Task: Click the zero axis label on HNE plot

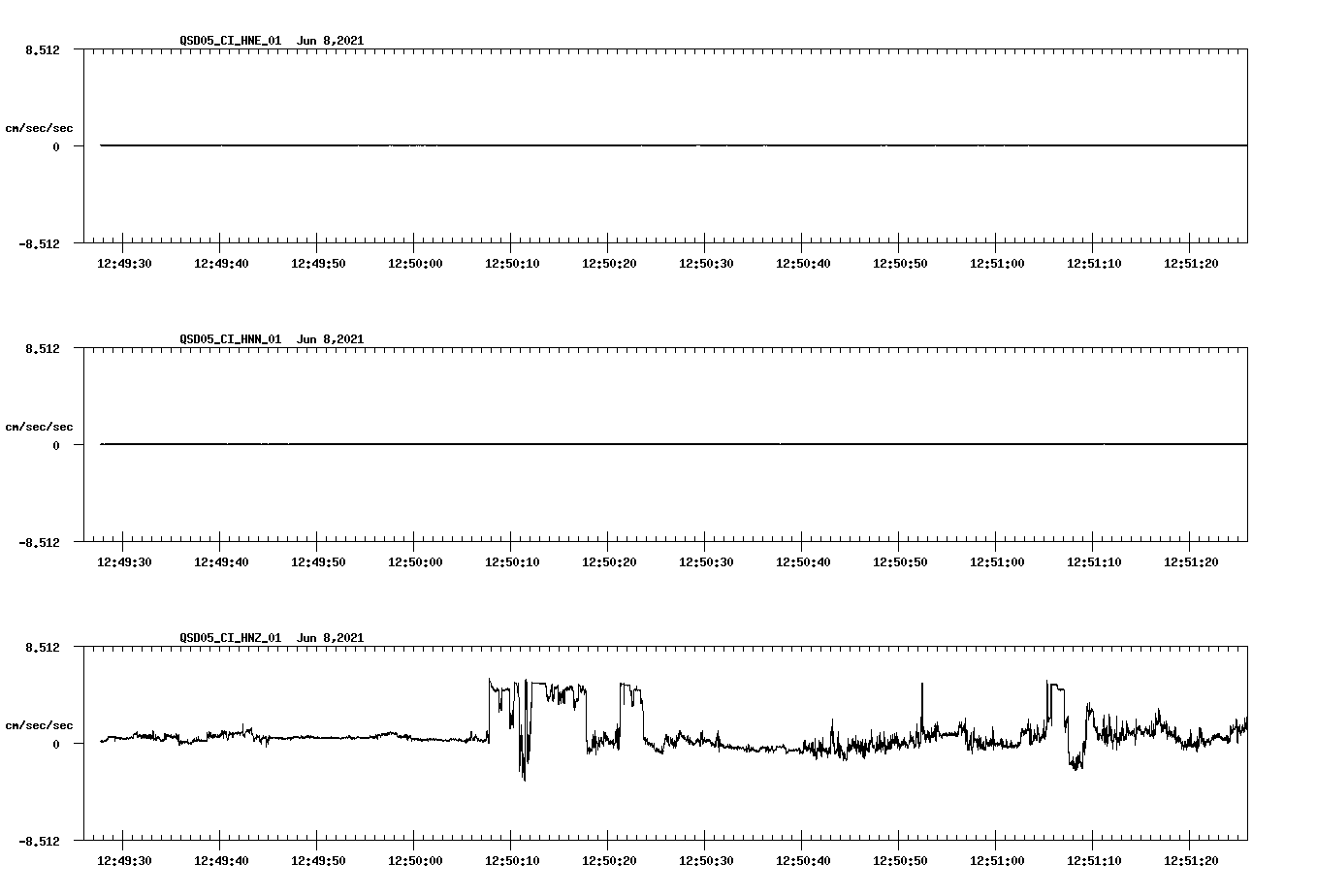Action: [56, 146]
